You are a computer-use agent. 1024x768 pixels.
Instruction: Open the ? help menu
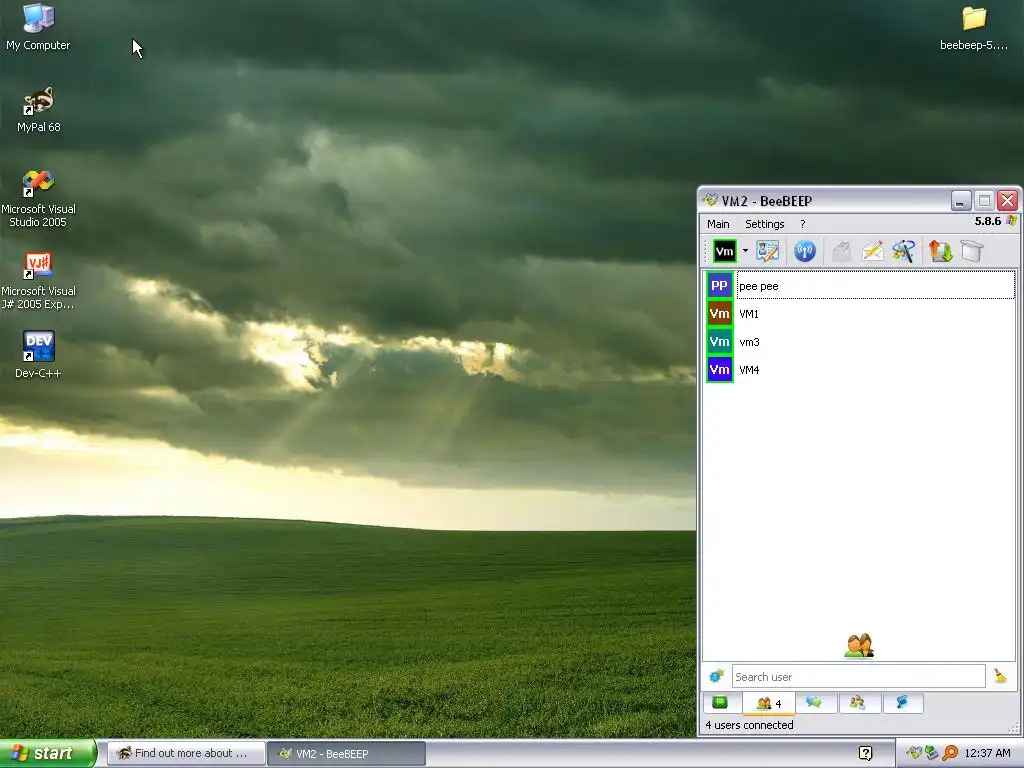point(803,224)
